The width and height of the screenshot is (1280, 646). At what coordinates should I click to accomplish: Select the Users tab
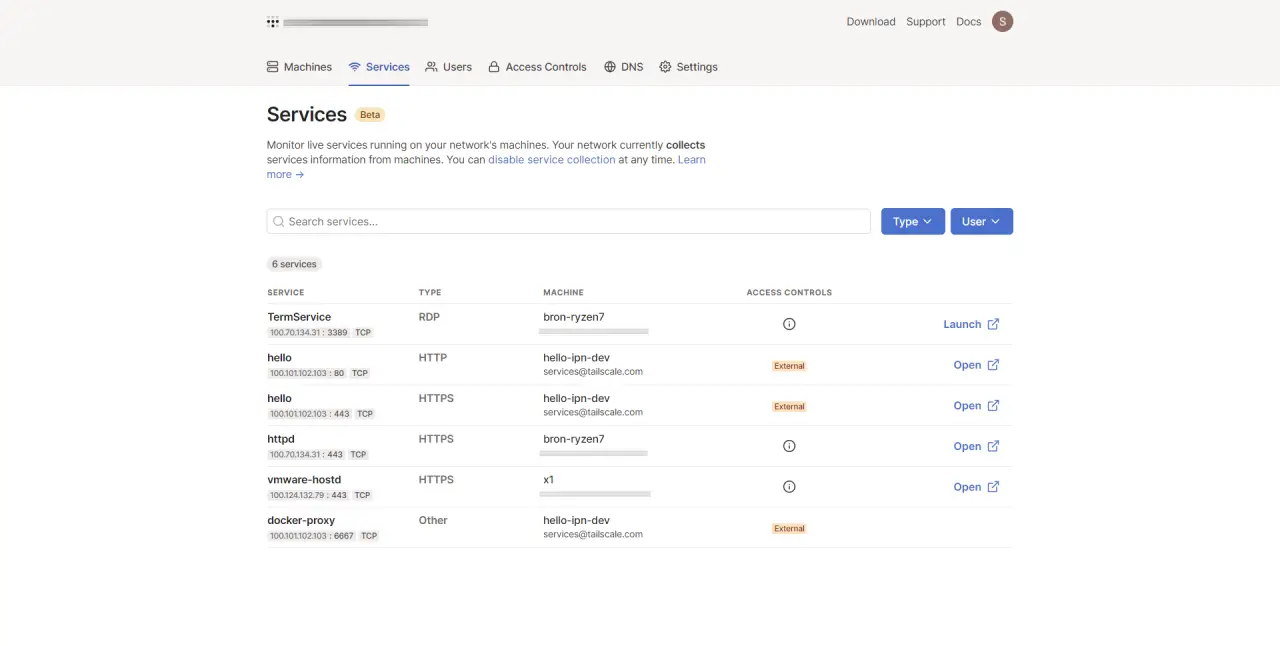(x=448, y=67)
